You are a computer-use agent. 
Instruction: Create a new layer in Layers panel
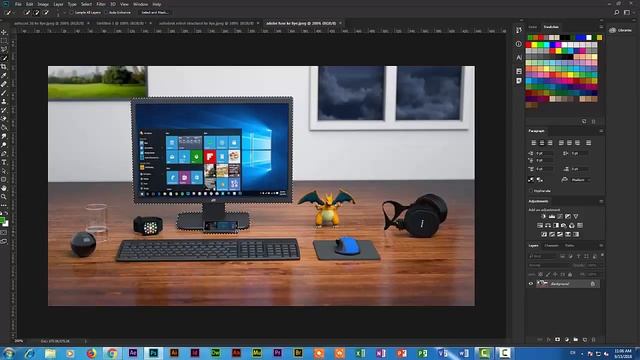584,340
